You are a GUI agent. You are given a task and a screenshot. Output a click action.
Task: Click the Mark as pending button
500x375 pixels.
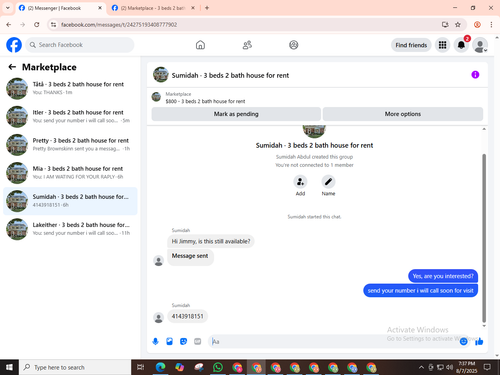tap(236, 114)
